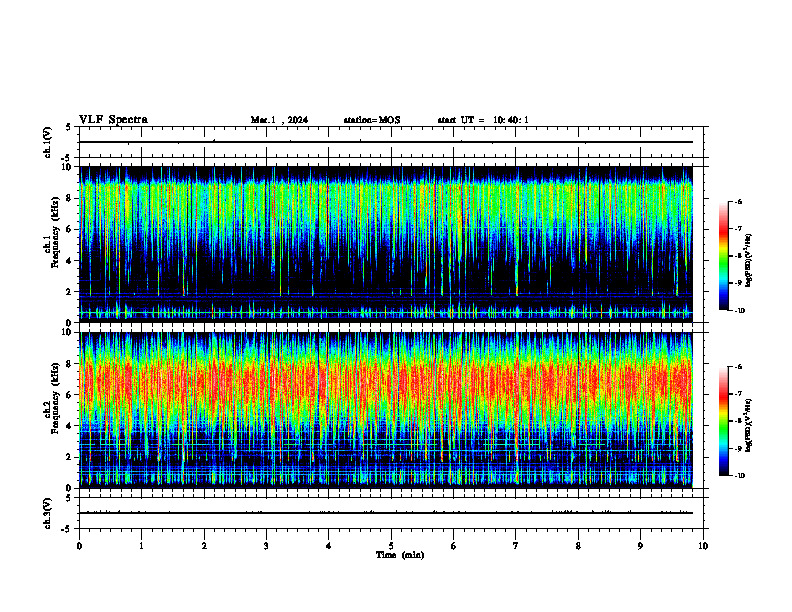Image resolution: width=792 pixels, height=612 pixels.
Task: Click time axis tick label '7'
Action: 516,546
